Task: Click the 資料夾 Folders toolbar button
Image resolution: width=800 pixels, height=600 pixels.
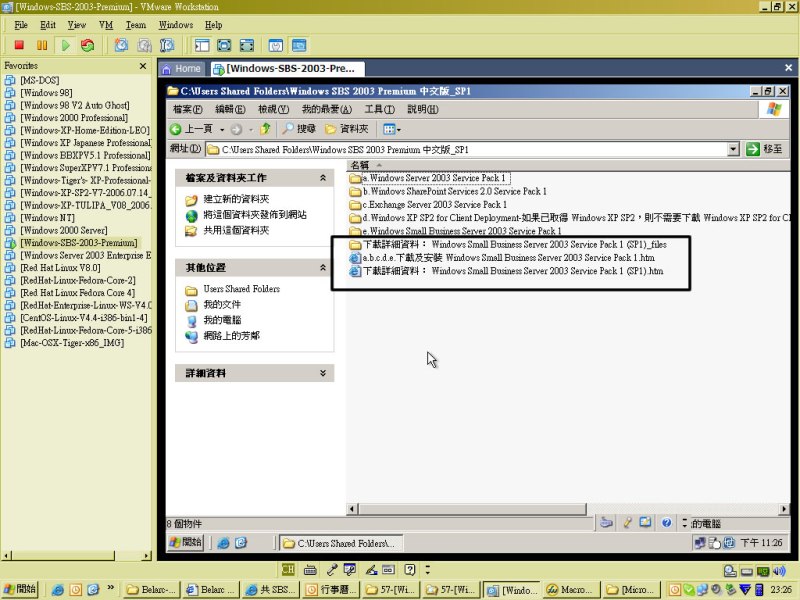Action: (x=347, y=129)
